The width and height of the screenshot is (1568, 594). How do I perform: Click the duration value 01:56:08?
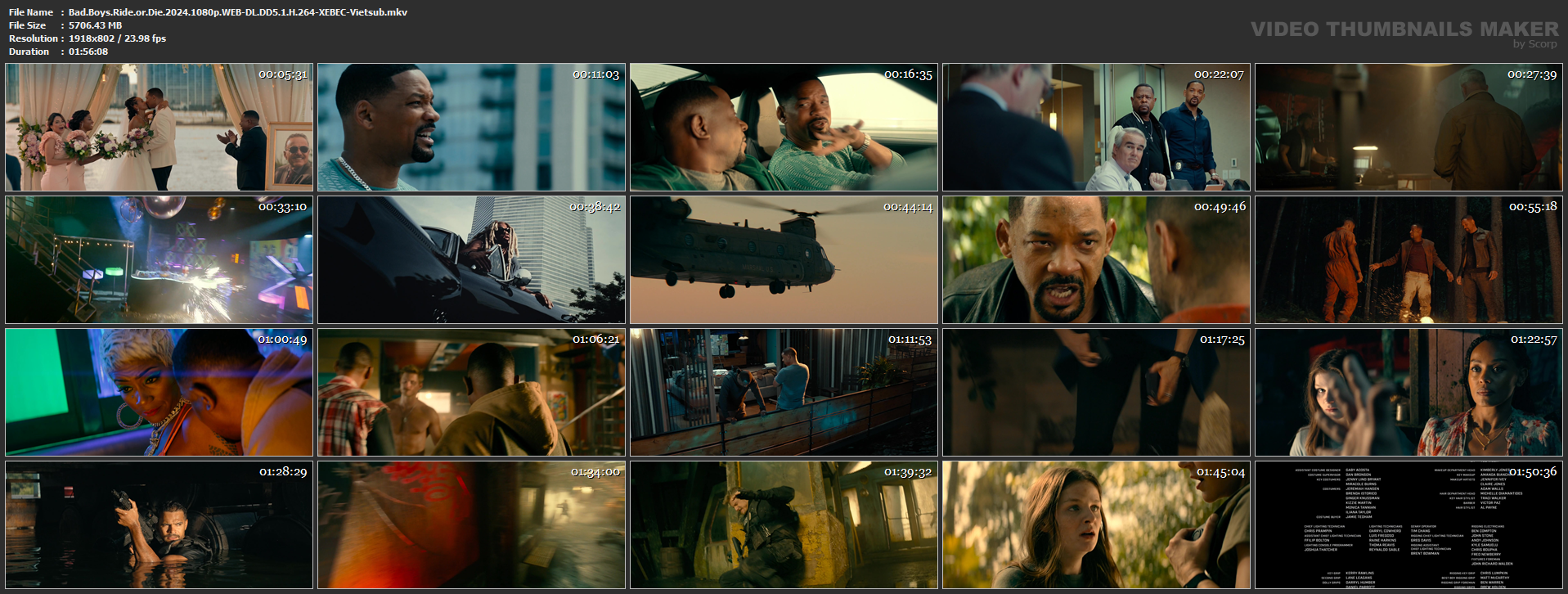[x=88, y=52]
